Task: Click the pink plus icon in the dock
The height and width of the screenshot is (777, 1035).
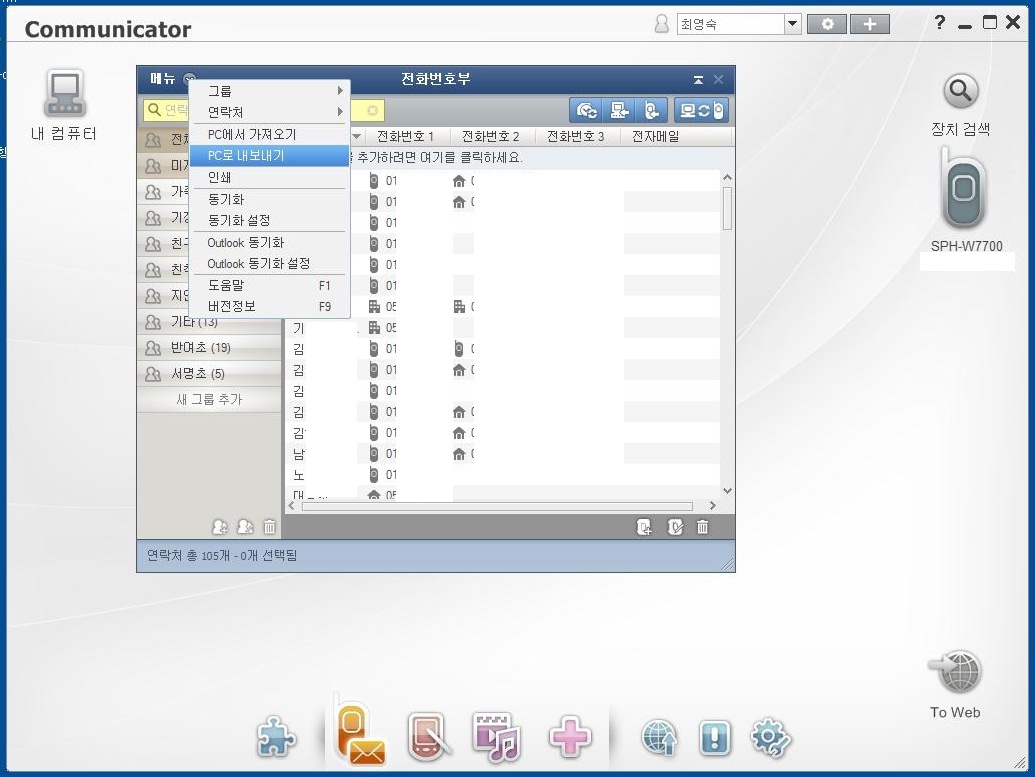Action: point(570,737)
